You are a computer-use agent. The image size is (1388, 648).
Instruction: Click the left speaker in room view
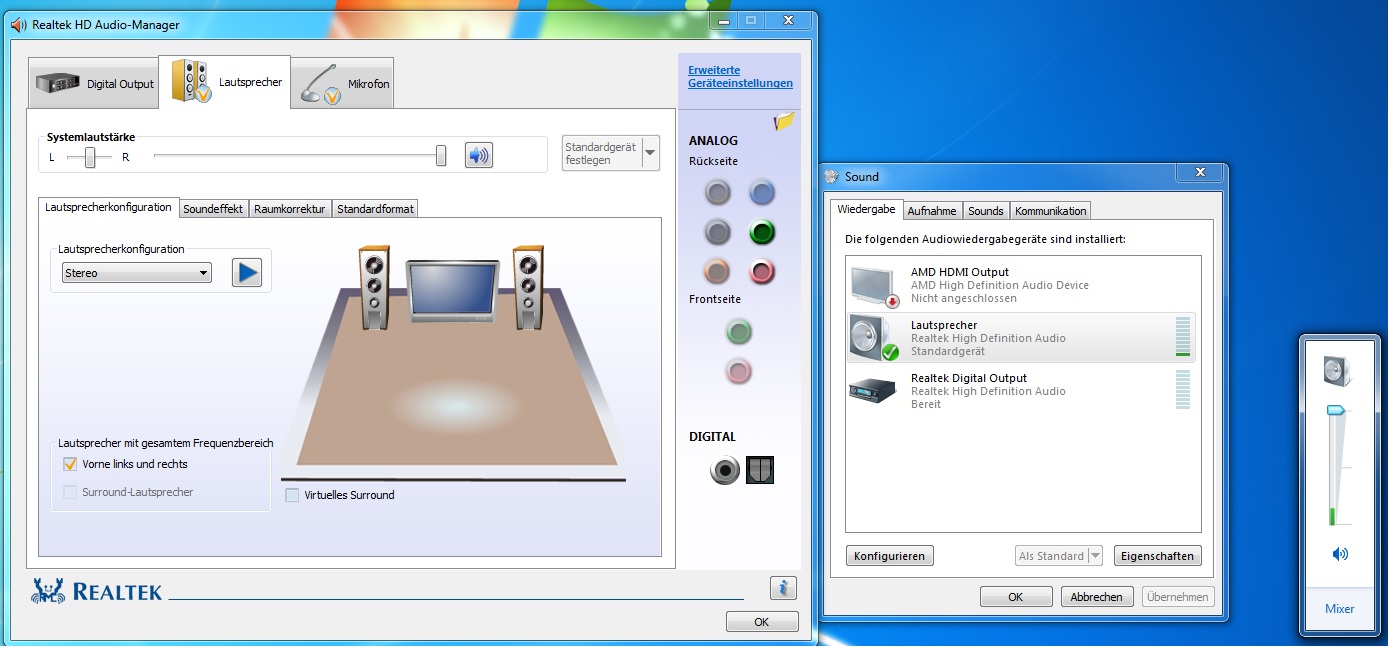[x=375, y=288]
